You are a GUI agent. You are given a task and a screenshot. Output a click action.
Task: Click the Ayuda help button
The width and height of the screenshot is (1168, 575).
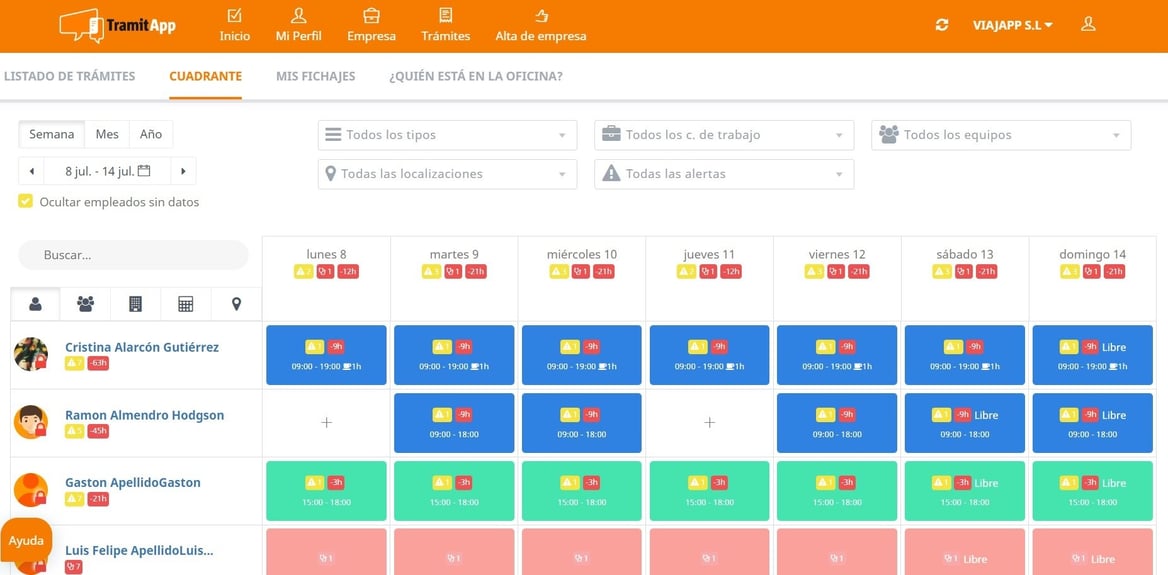point(26,541)
